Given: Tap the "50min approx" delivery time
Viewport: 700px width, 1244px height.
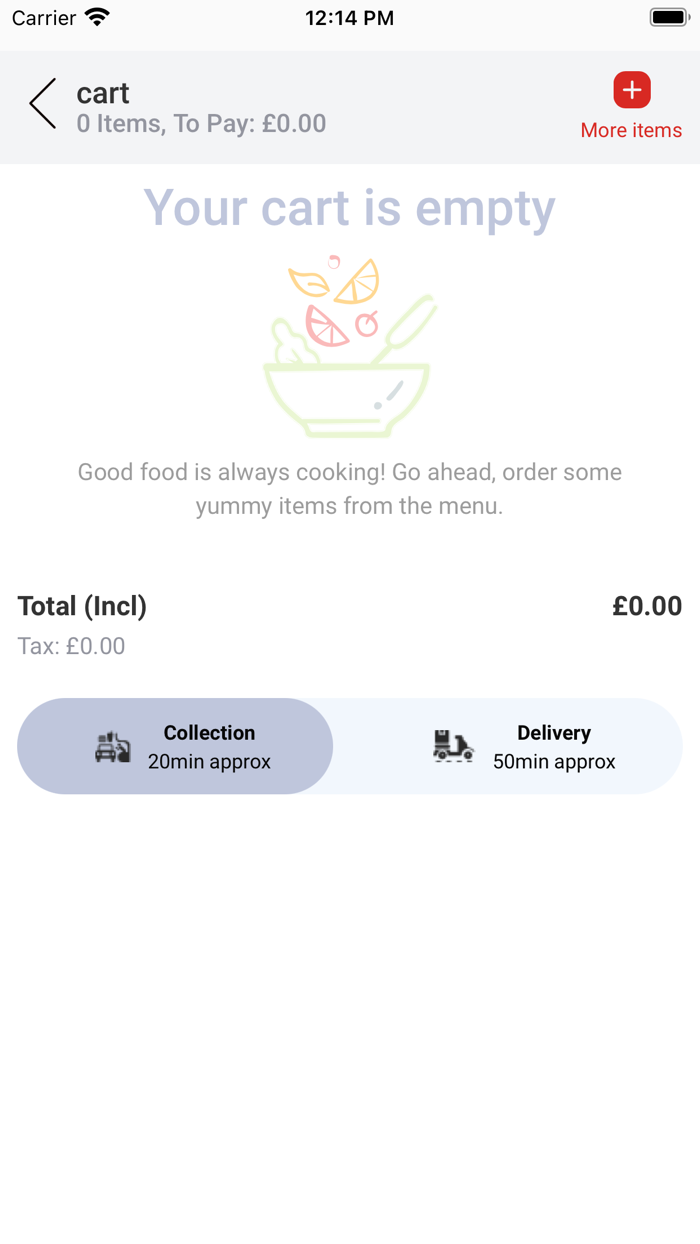Looking at the screenshot, I should click(x=554, y=762).
